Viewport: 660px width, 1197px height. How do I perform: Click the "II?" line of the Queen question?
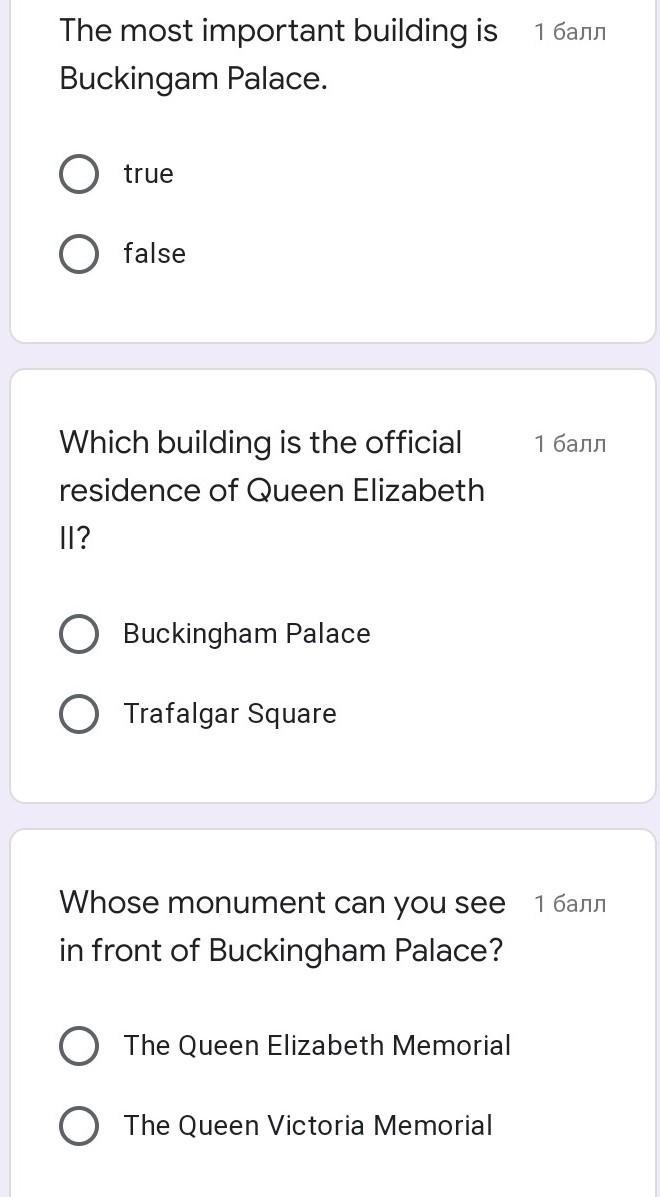(x=75, y=539)
